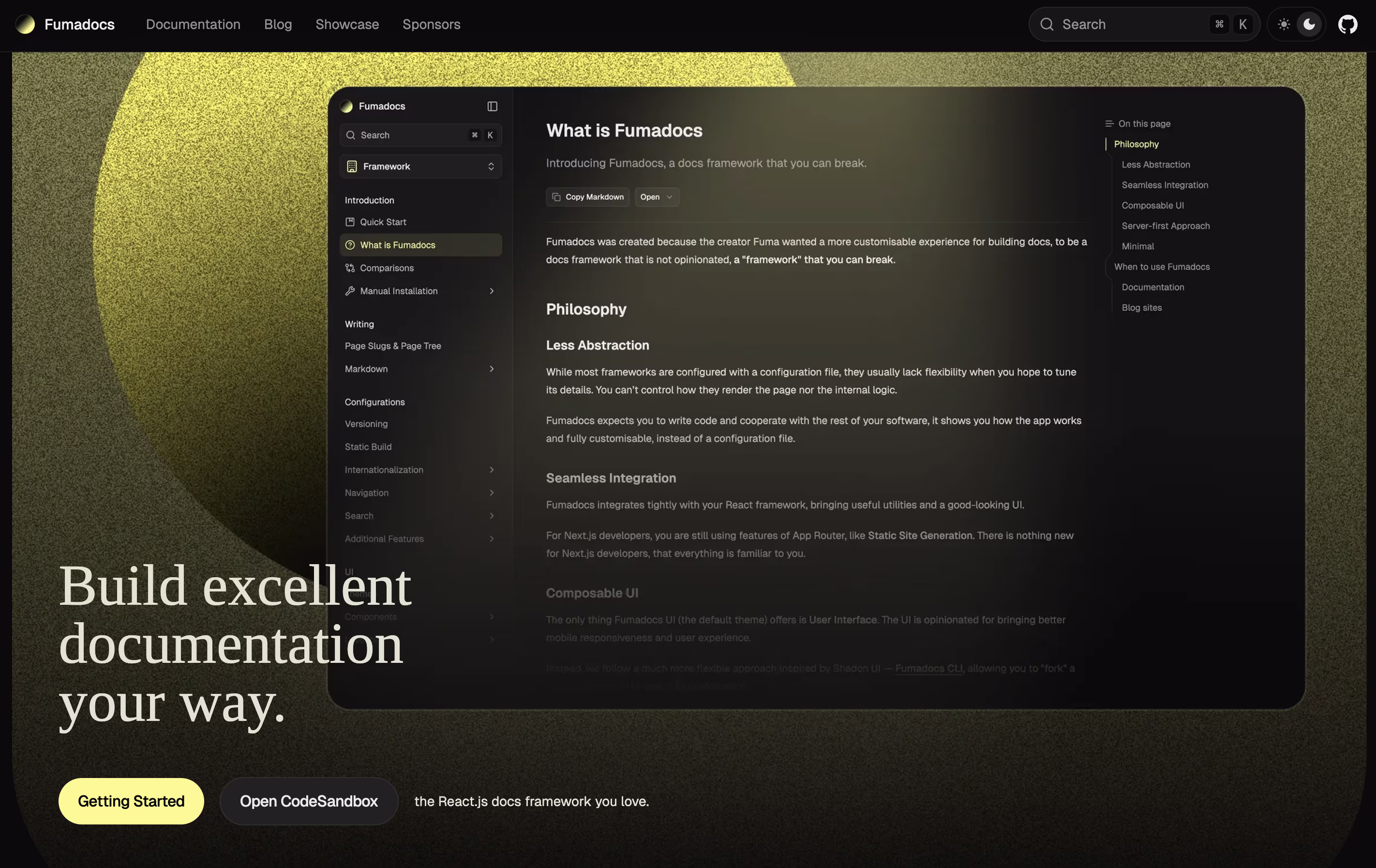The height and width of the screenshot is (868, 1376).
Task: Open Page Slugs & Page Tree
Action: click(x=392, y=346)
